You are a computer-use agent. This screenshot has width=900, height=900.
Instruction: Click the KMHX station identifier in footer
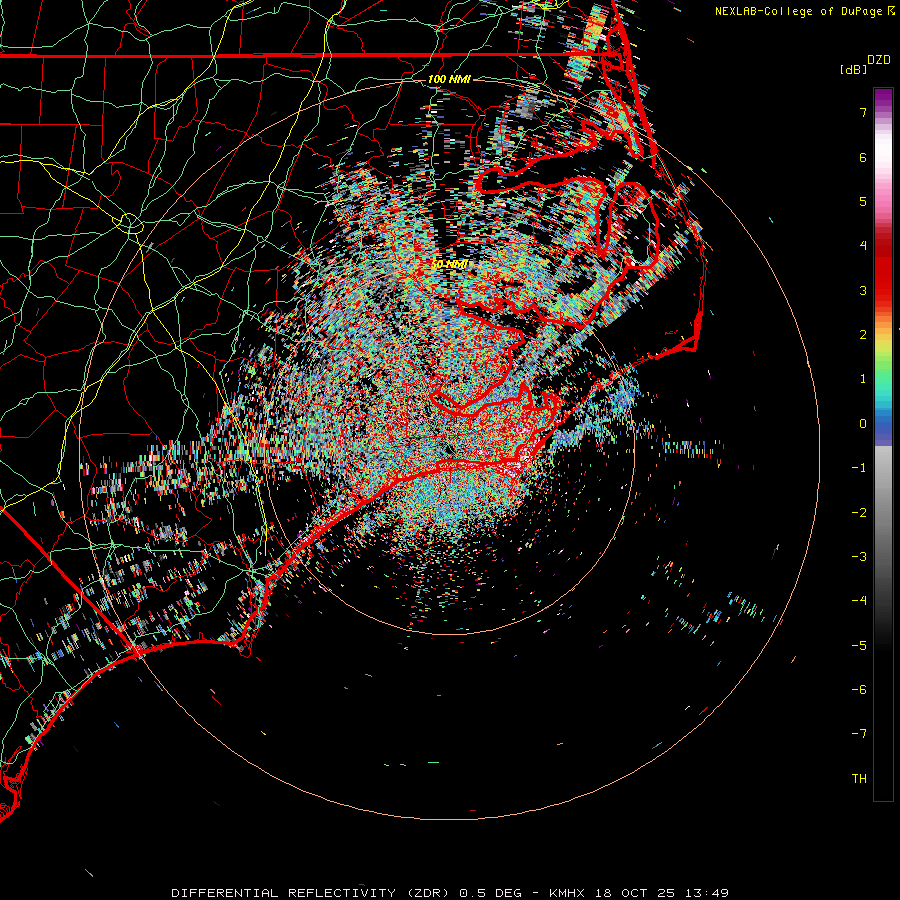pos(567,893)
